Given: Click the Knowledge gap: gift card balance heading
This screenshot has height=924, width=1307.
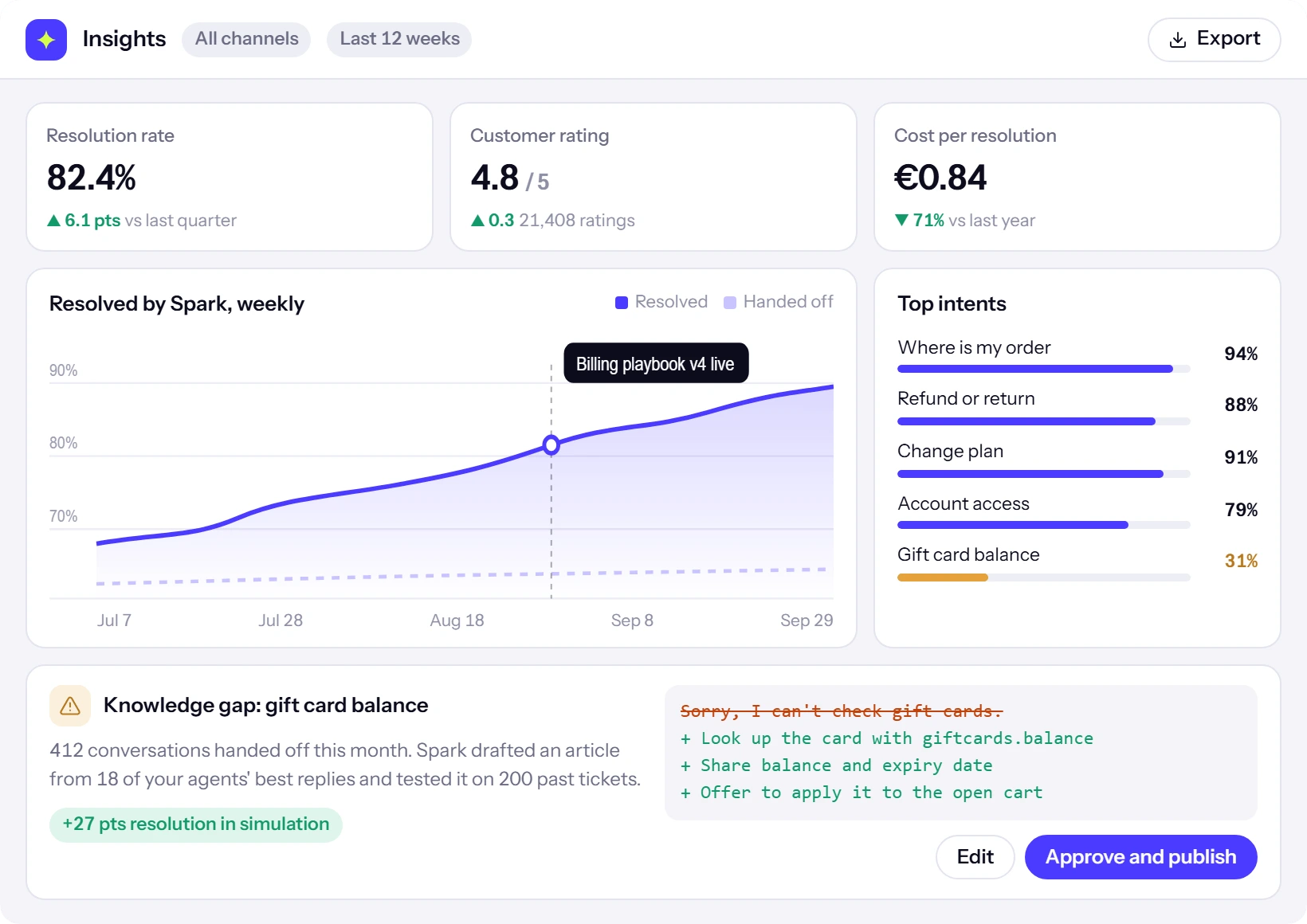Looking at the screenshot, I should pyautogui.click(x=266, y=706).
